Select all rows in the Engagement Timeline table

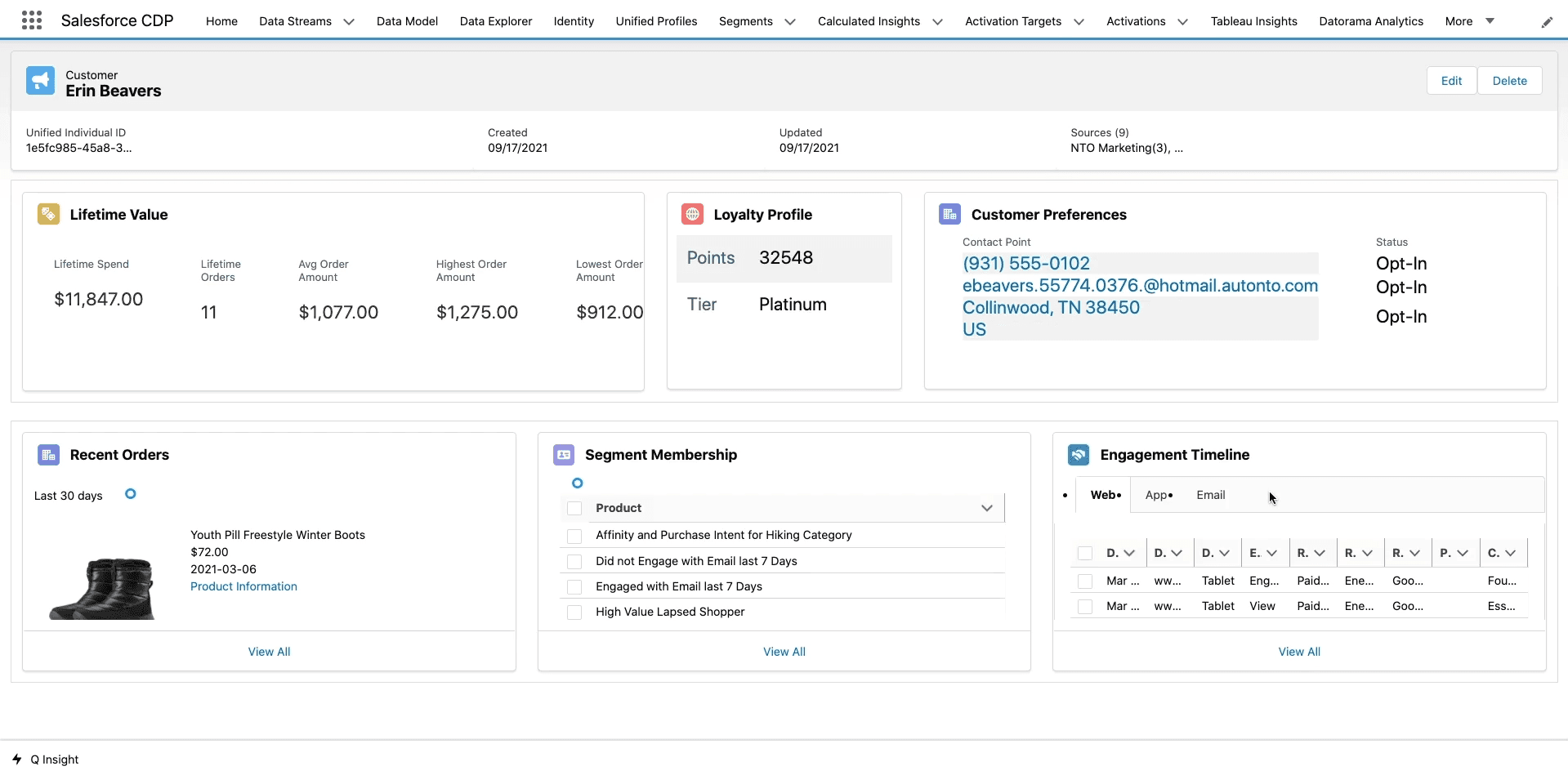[x=1084, y=552]
